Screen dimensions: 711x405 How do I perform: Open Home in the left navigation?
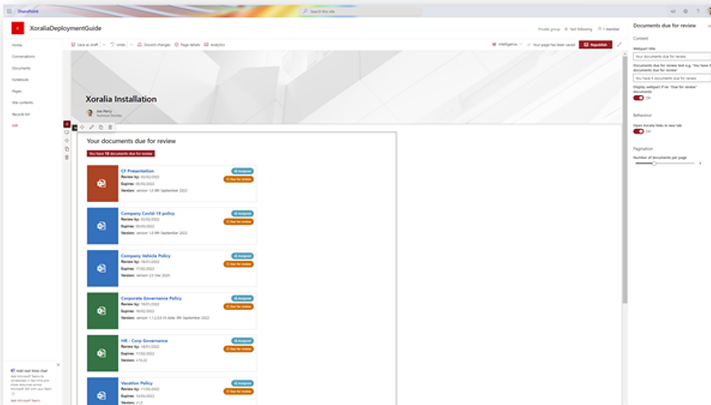click(17, 45)
